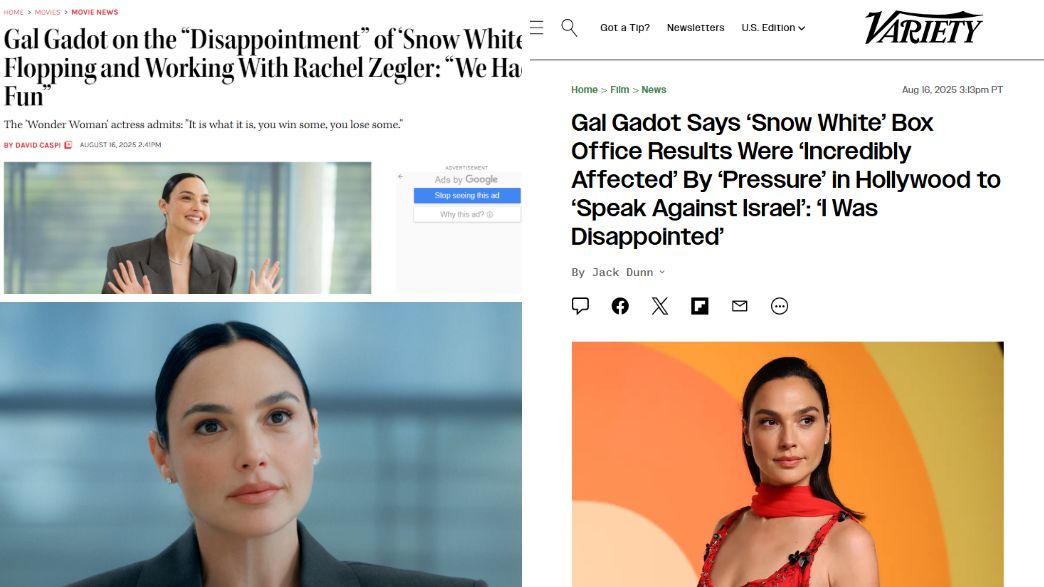The width and height of the screenshot is (1044, 587).
Task: Open the Movie News breadcrumb link
Action: coord(95,12)
